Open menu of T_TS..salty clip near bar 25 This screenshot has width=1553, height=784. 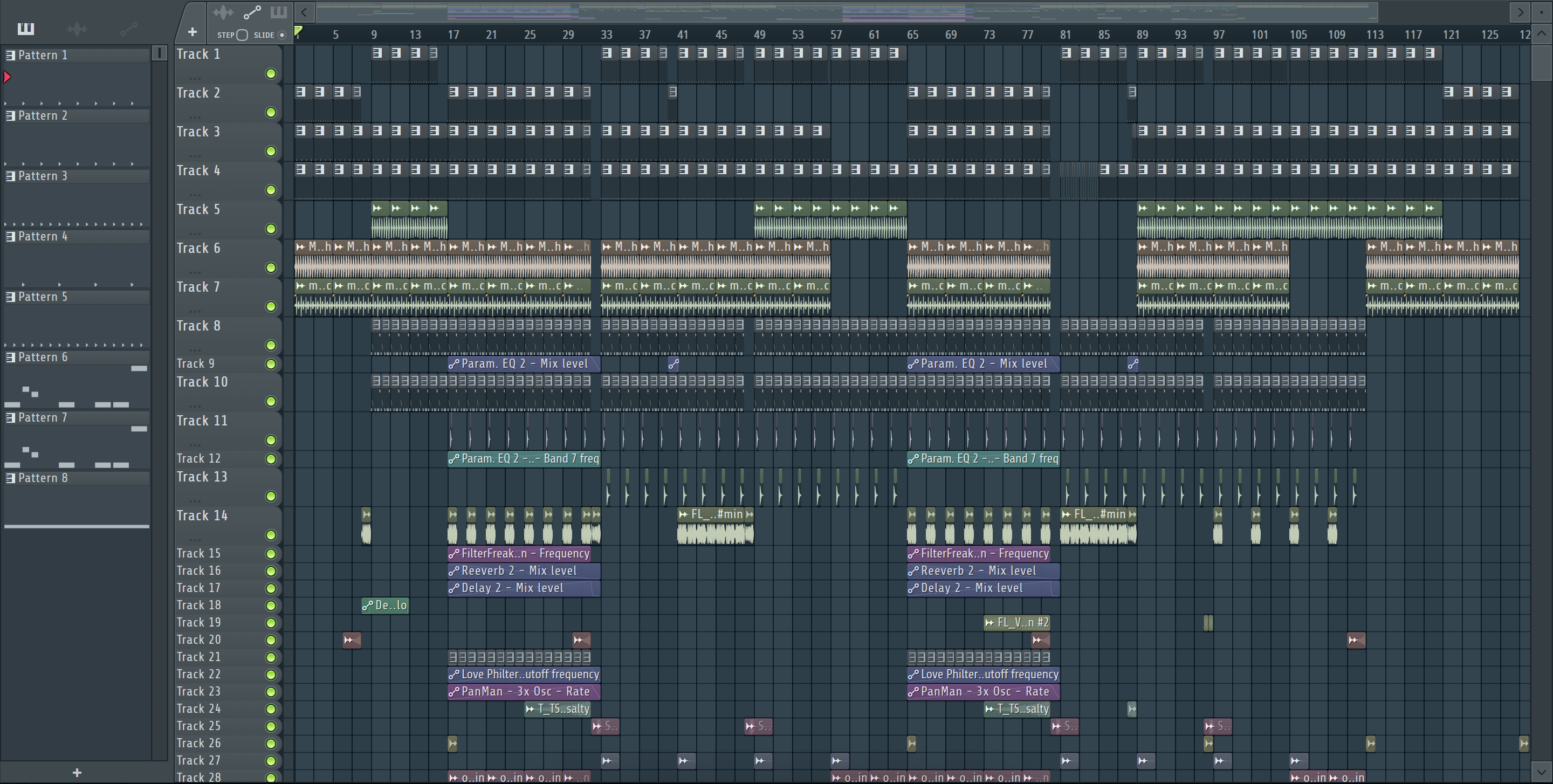[x=530, y=709]
